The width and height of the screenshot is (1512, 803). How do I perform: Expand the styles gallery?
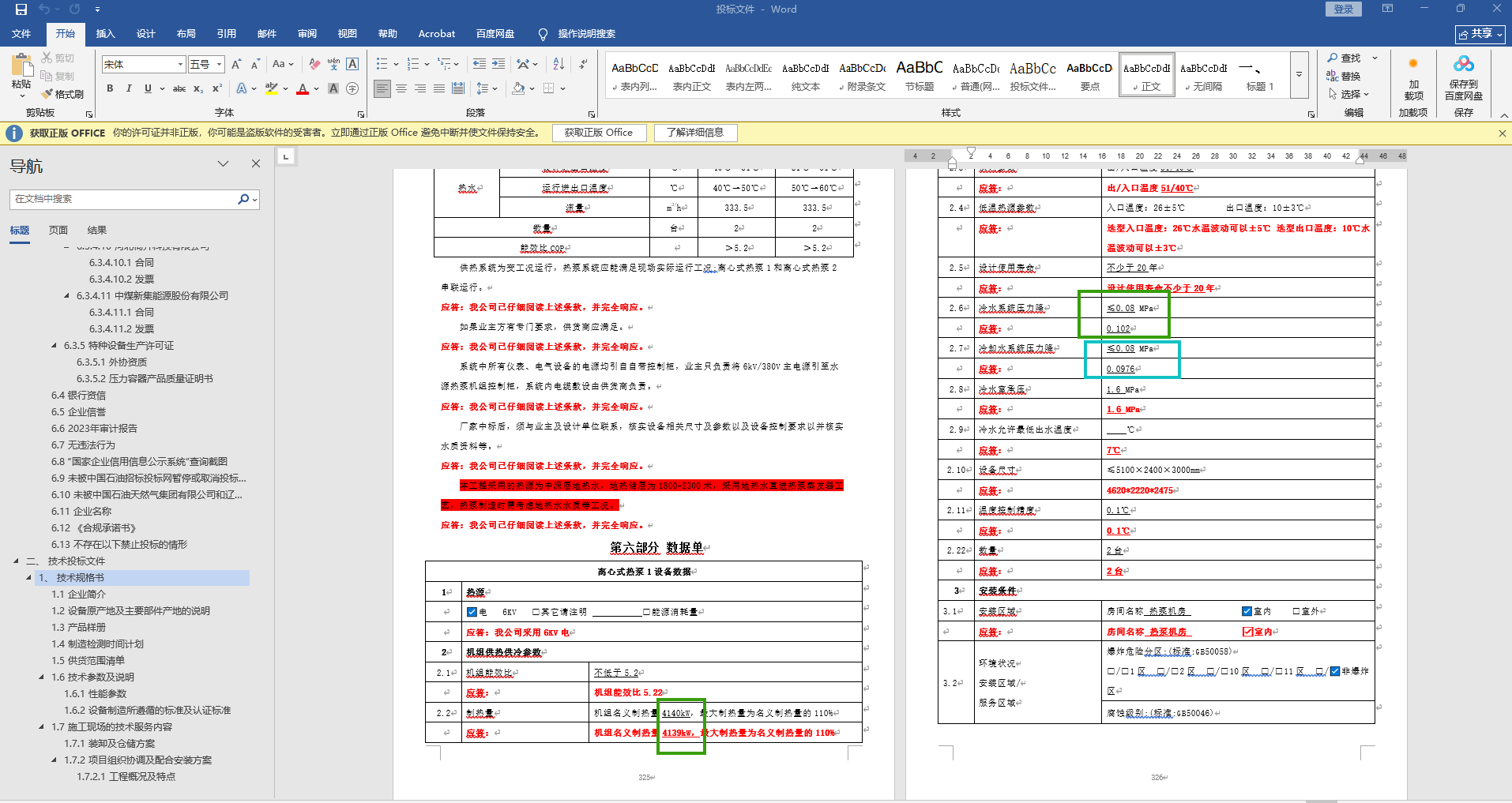point(1299,73)
